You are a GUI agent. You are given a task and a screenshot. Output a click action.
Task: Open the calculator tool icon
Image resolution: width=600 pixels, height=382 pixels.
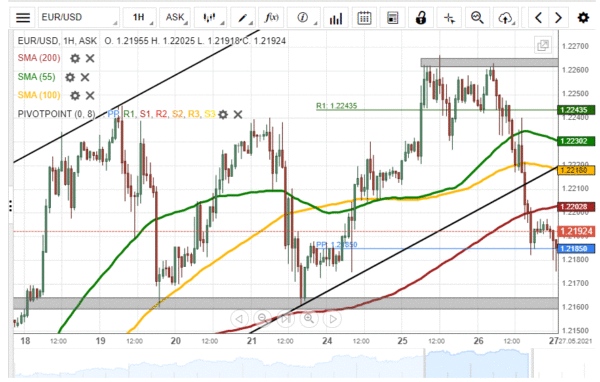tap(393, 18)
